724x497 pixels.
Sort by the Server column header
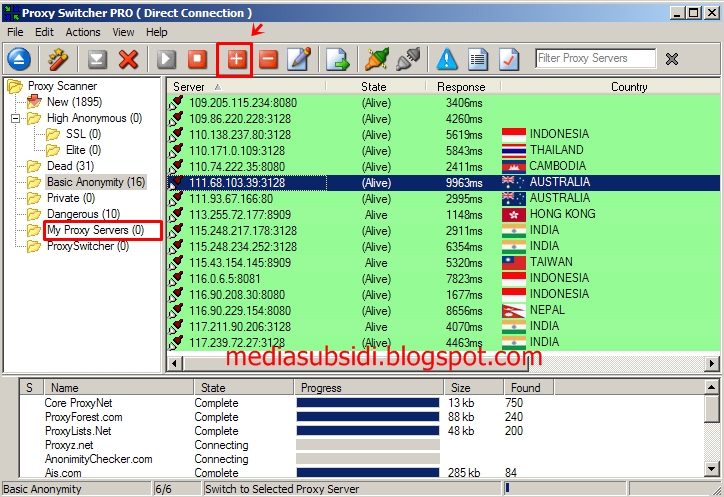coord(246,86)
